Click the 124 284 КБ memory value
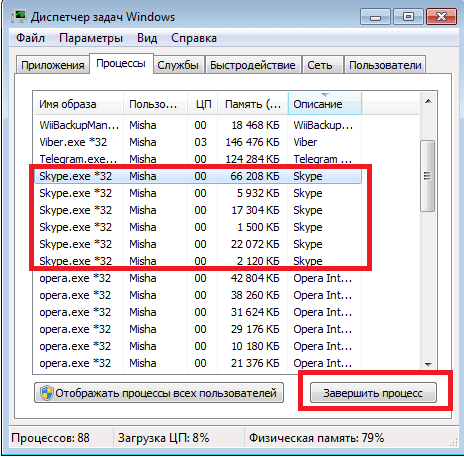Image resolution: width=464 pixels, height=458 pixels. (x=252, y=159)
